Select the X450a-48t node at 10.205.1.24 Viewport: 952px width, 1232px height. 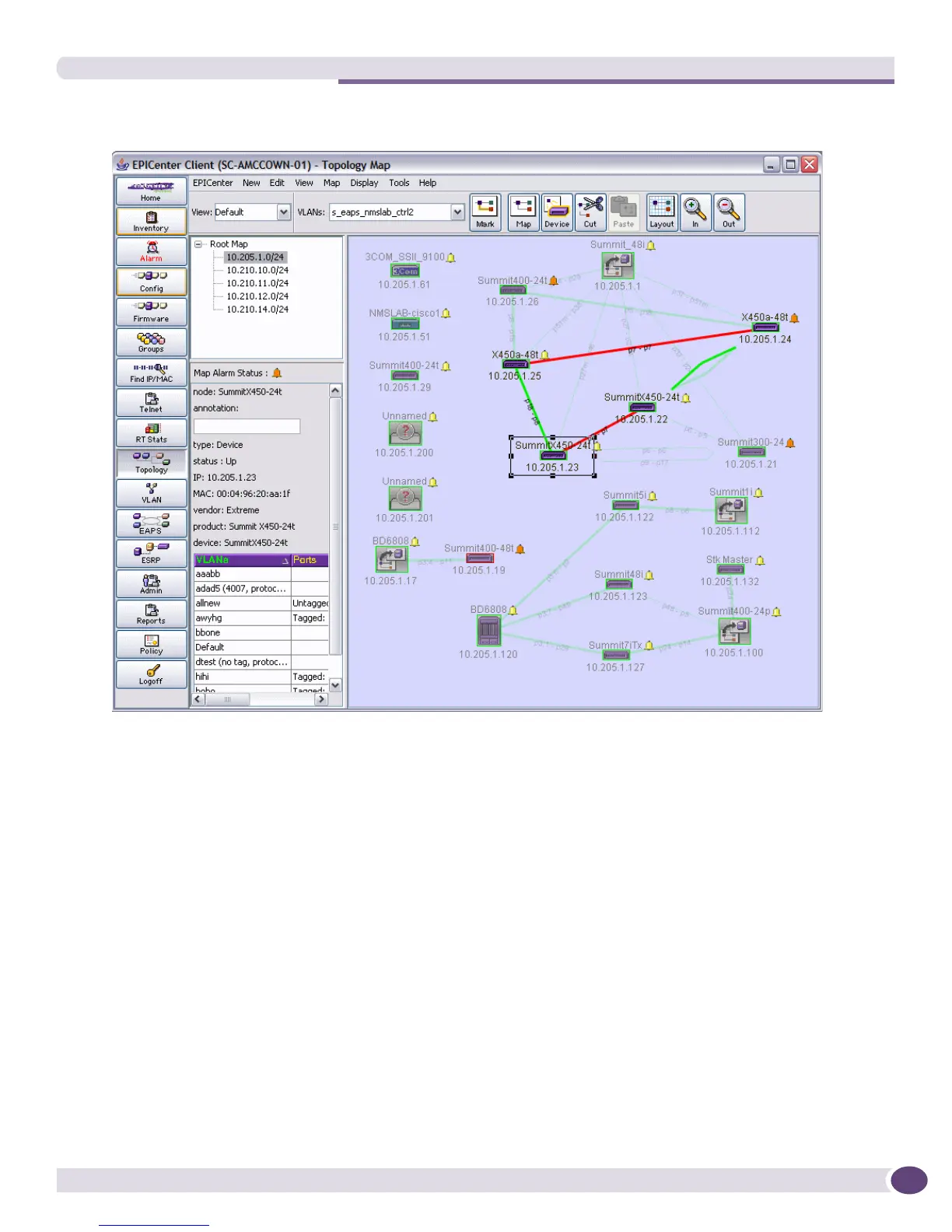[766, 327]
